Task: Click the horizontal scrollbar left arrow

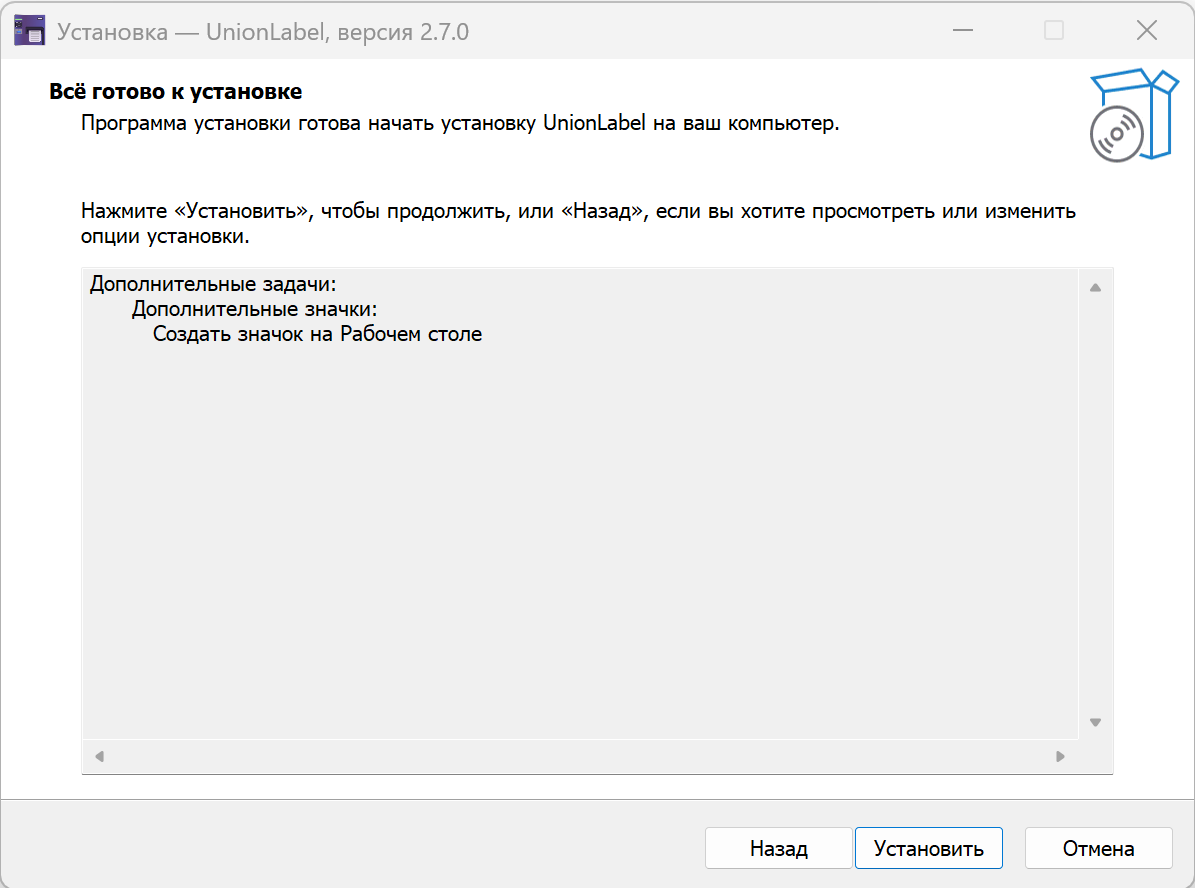Action: tap(98, 757)
